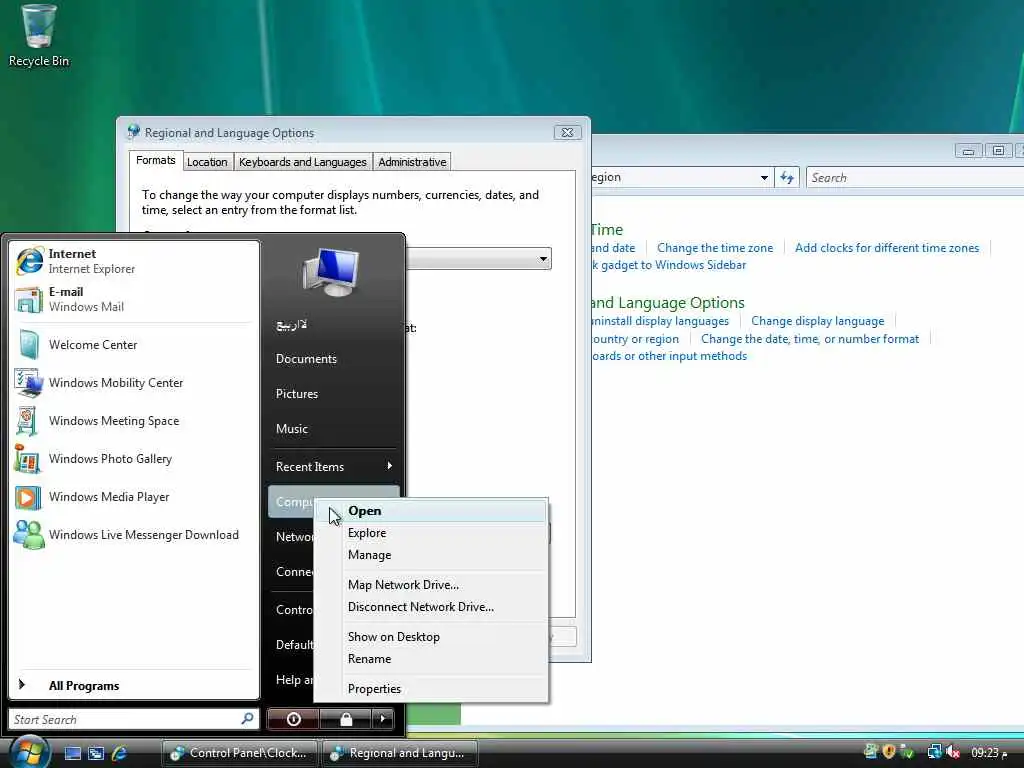
Task: Click gadget to Windows Sidebar link
Action: click(x=669, y=265)
